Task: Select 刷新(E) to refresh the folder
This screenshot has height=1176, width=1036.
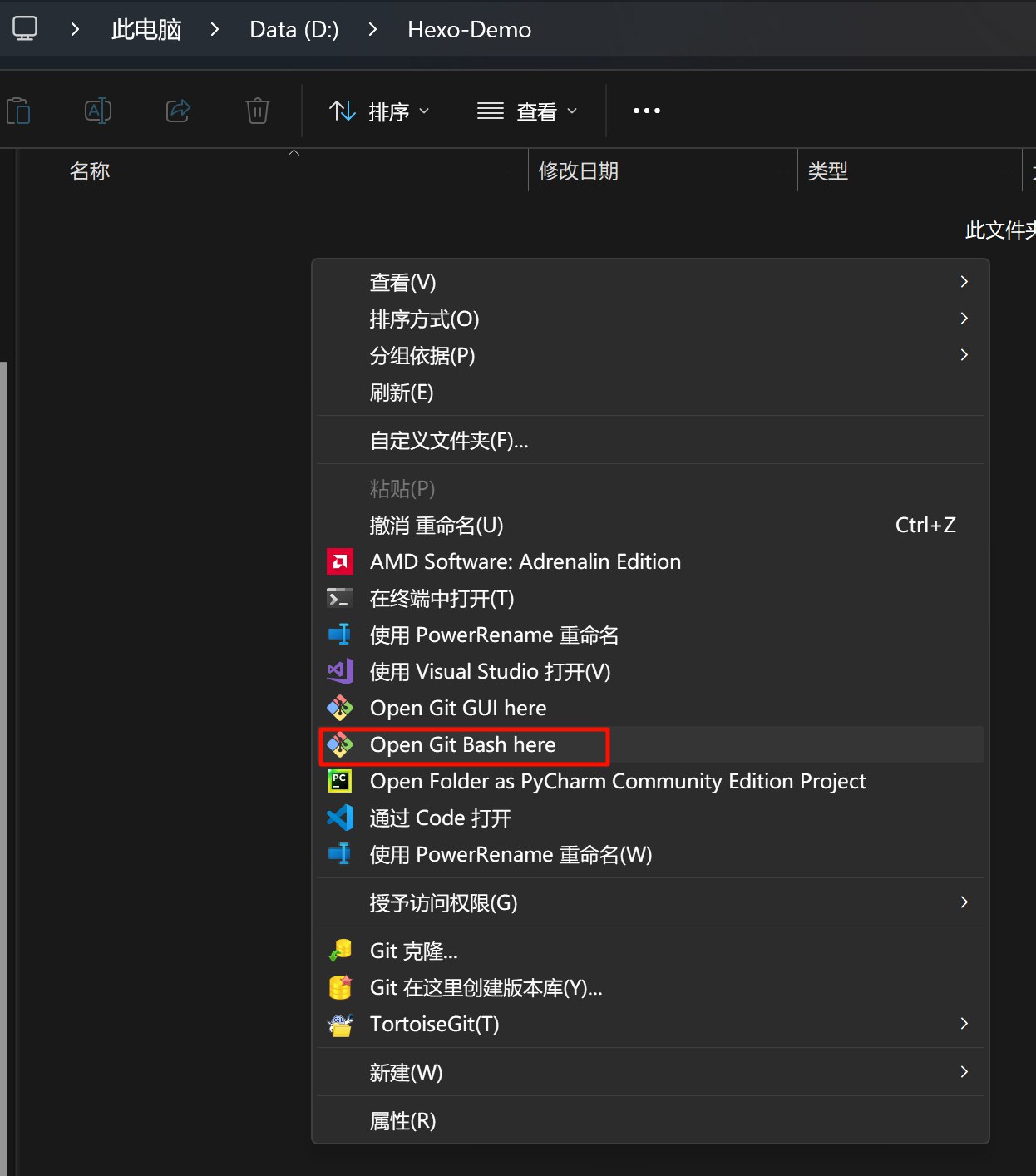Action: point(402,393)
